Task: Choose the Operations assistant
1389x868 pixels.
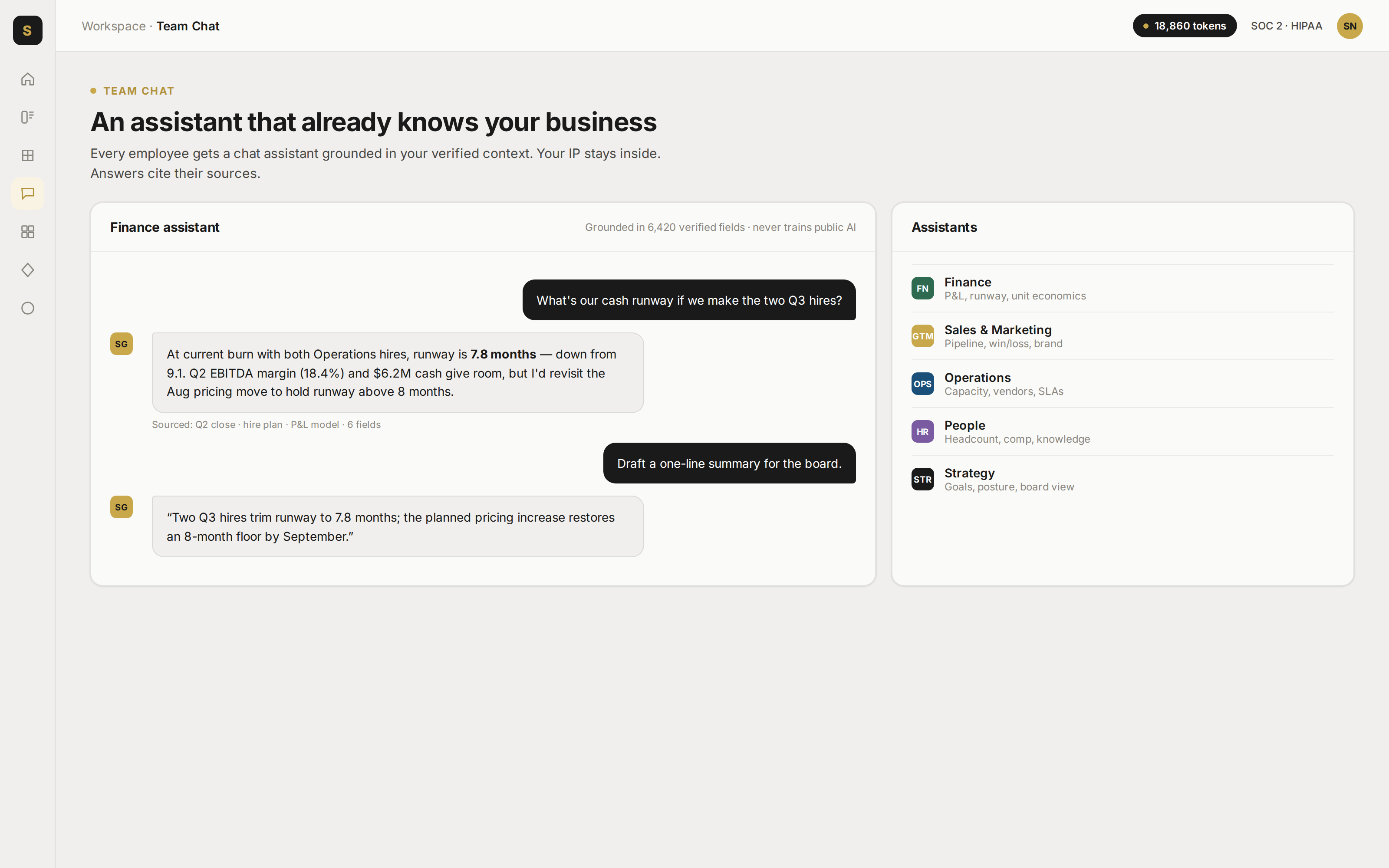Action: click(x=1122, y=384)
